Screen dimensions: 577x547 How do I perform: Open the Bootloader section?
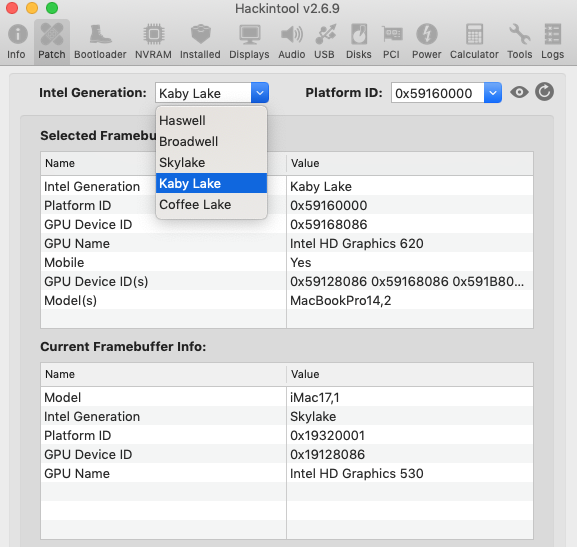click(100, 42)
